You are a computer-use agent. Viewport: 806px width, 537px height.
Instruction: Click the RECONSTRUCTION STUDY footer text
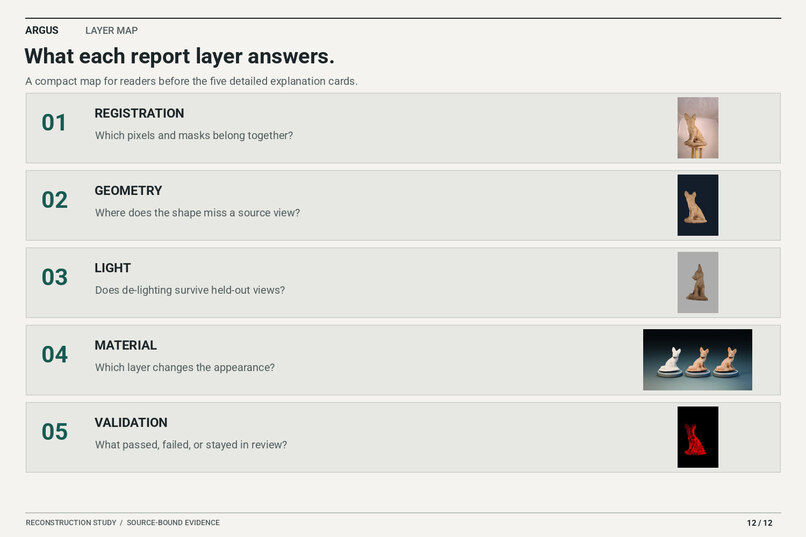[71, 523]
